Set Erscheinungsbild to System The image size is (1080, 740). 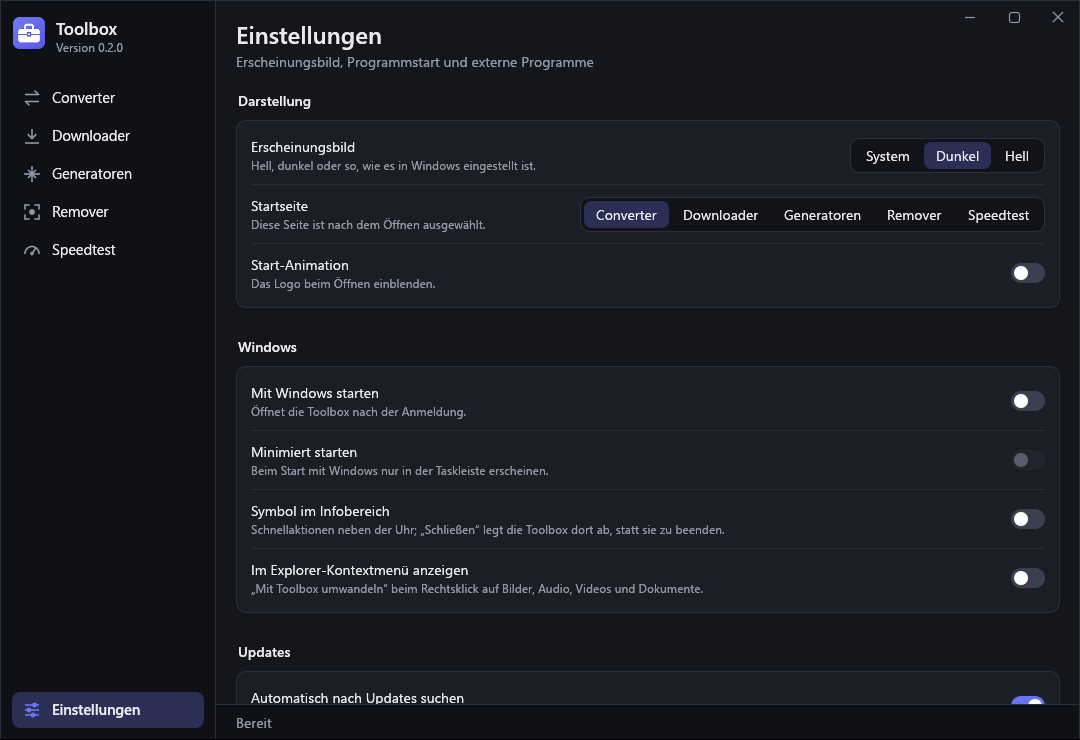(x=887, y=156)
